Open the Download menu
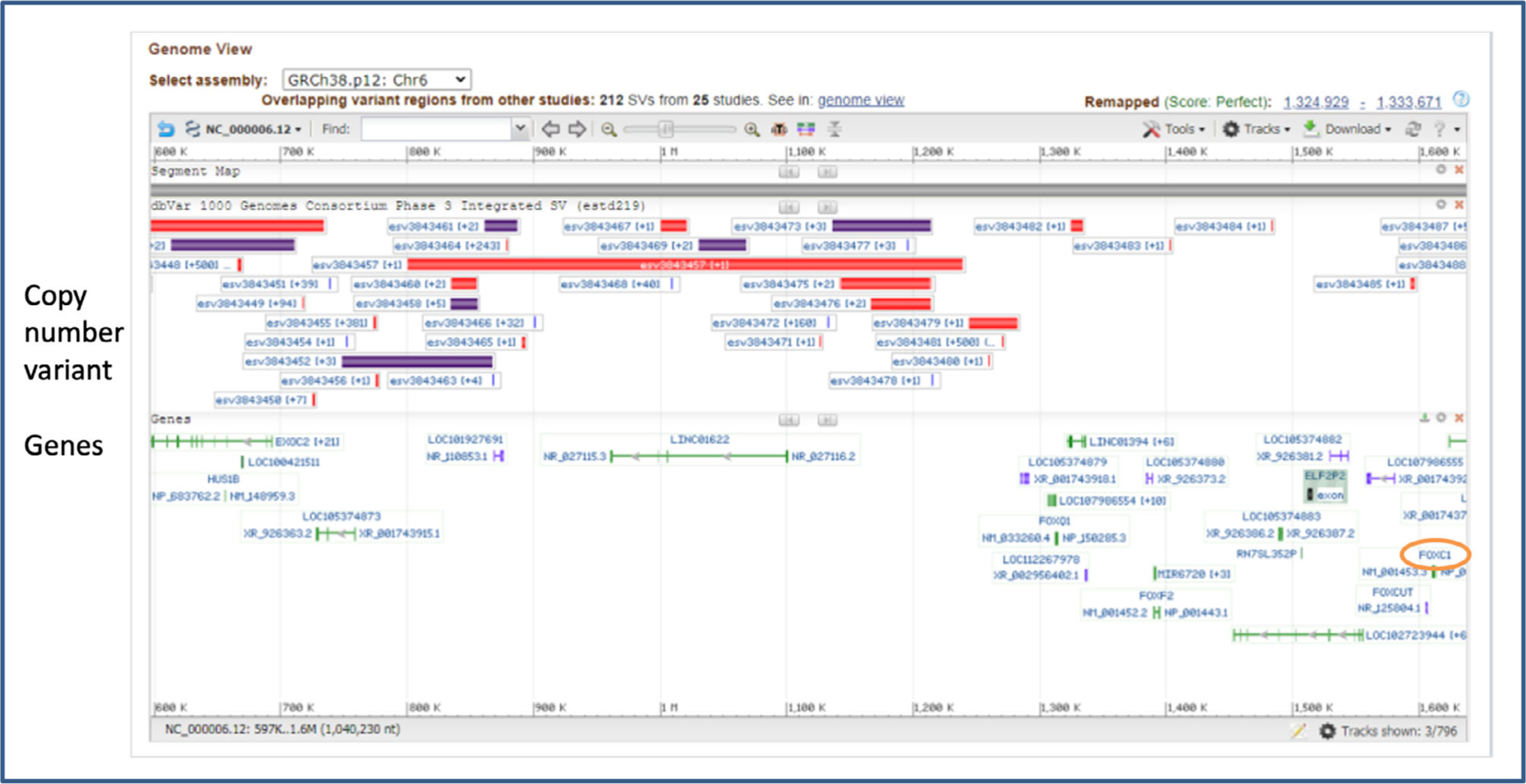 (x=1347, y=129)
